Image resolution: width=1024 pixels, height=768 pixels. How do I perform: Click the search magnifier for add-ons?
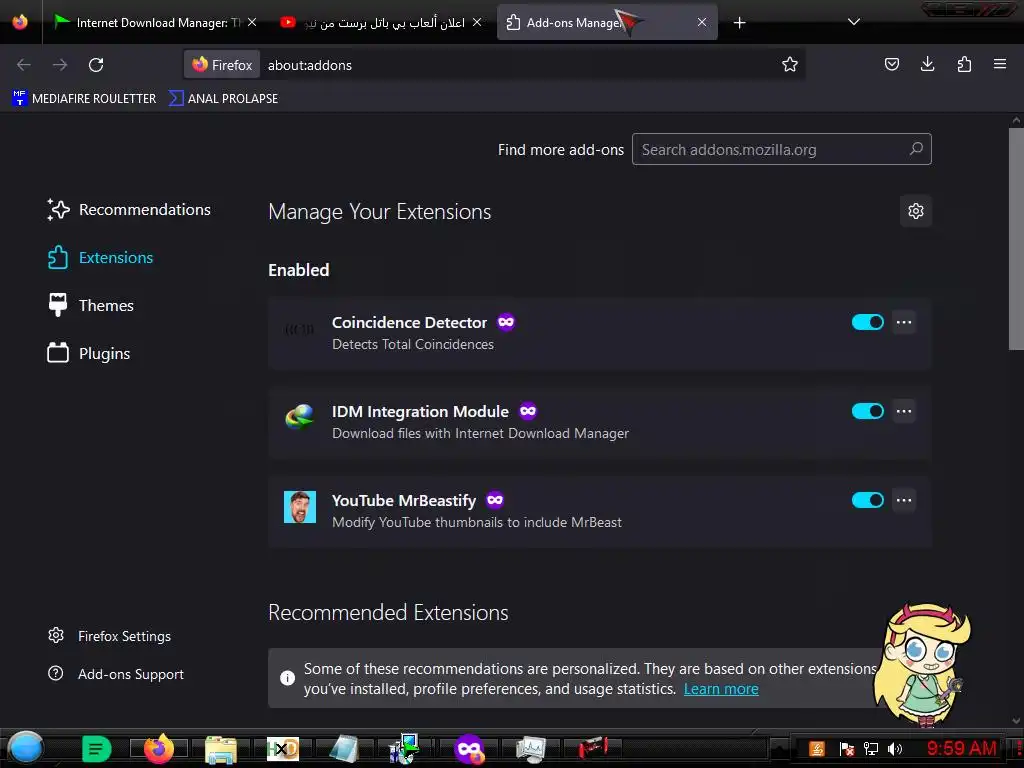[916, 149]
